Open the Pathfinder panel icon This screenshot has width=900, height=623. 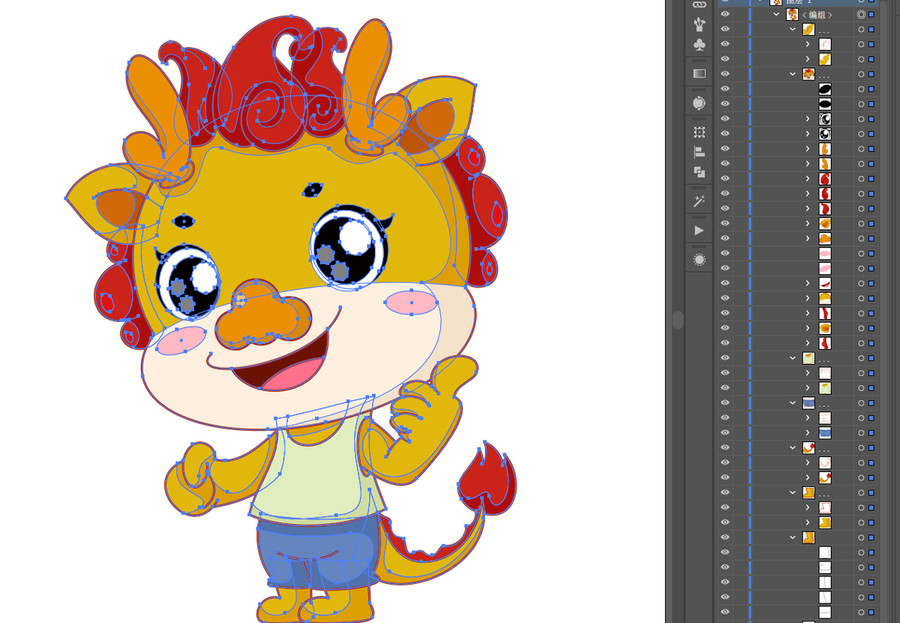(x=699, y=172)
